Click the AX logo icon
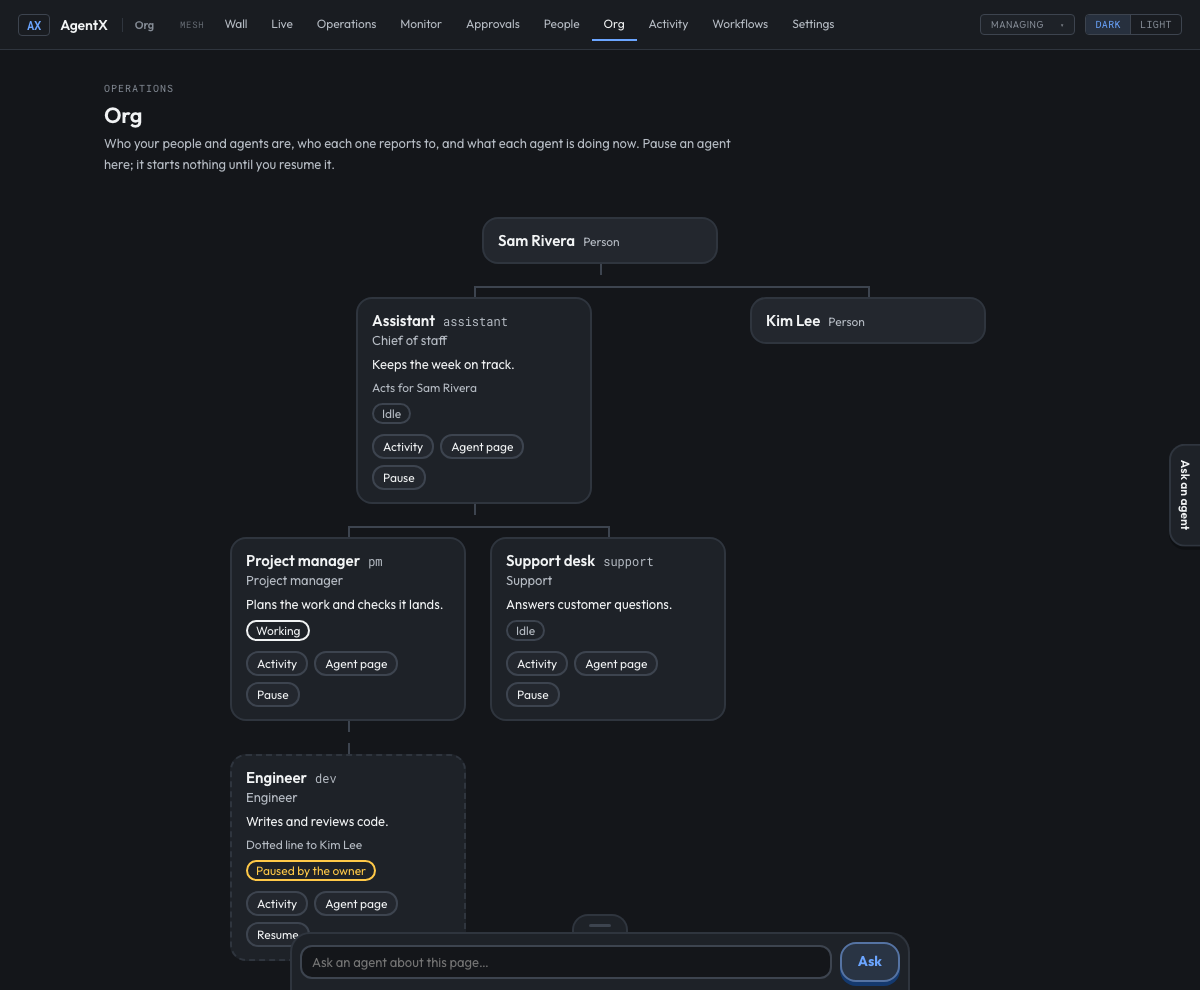The image size is (1200, 990). pos(34,25)
